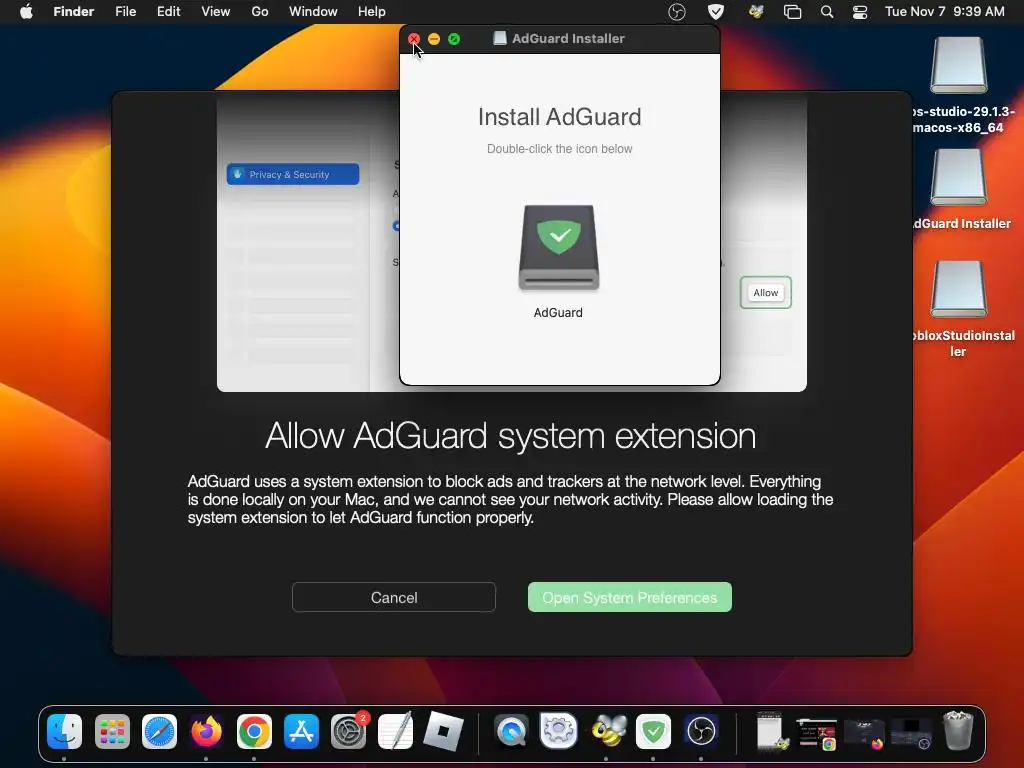Click the green zoom button of the AdGuard Installer
This screenshot has height=768, width=1024.
[454, 39]
